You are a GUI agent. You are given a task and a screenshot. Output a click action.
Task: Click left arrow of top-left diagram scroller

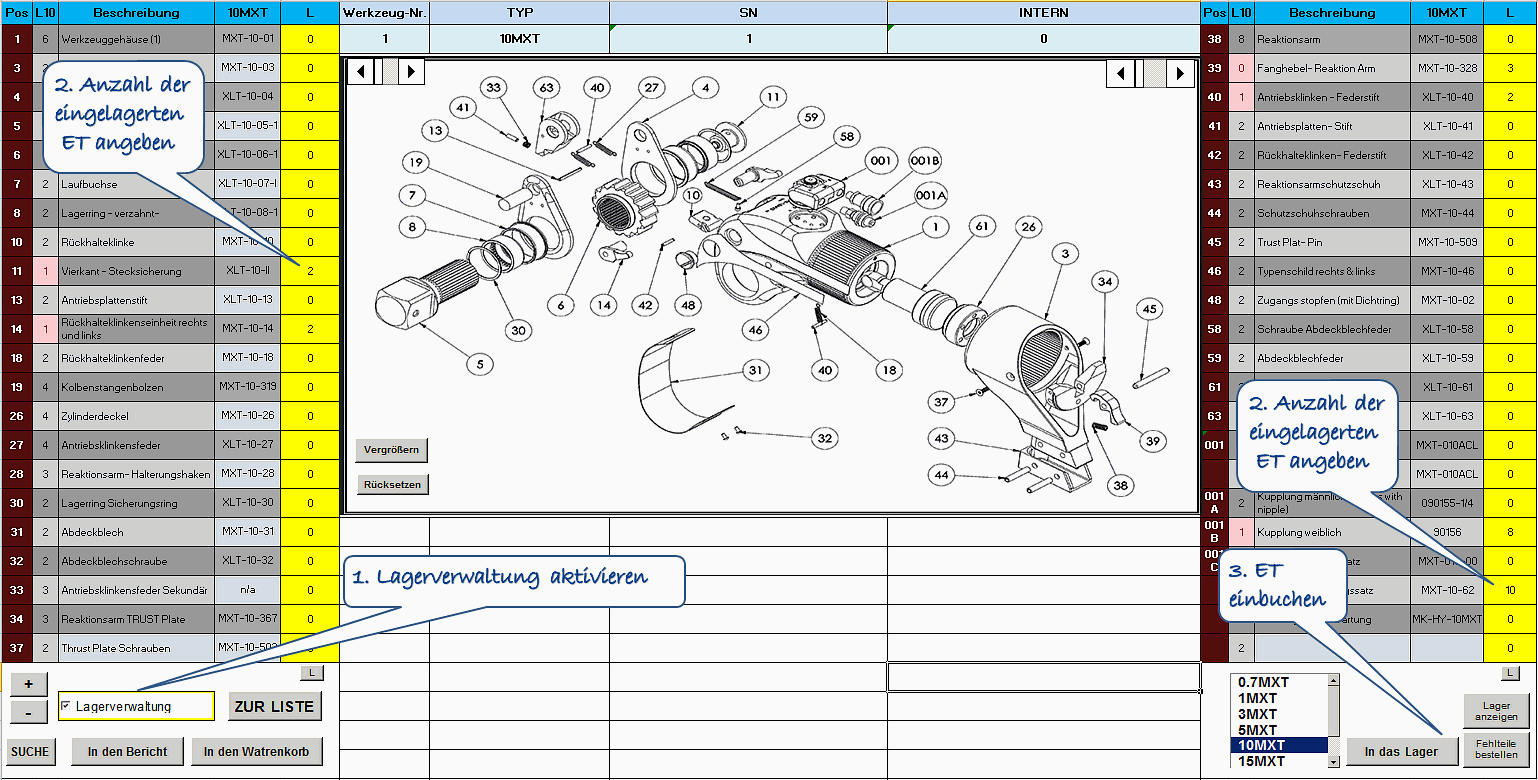[x=360, y=73]
